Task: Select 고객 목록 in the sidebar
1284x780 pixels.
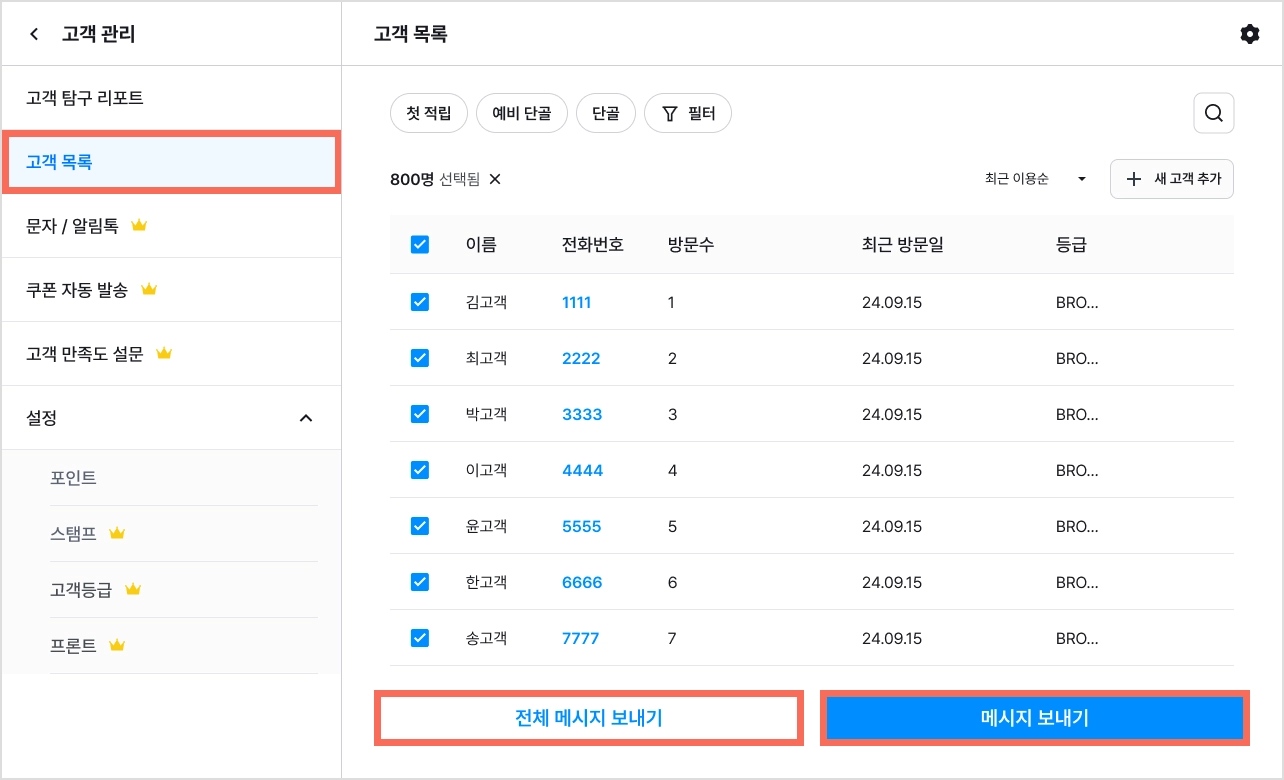Action: [x=171, y=162]
